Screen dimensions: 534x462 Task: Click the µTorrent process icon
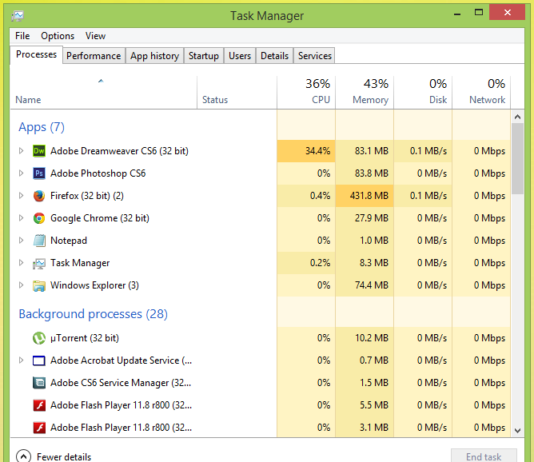pos(39,338)
